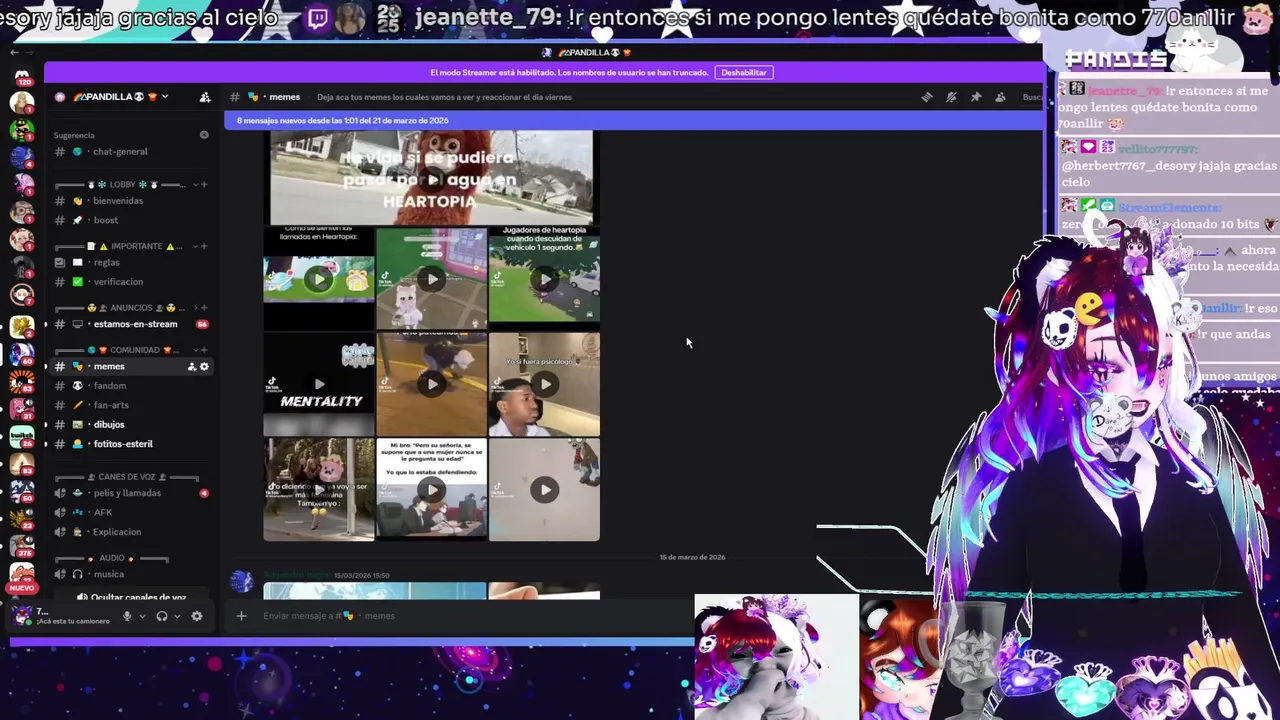
Task: Go back using the back arrow
Action: pyautogui.click(x=15, y=52)
